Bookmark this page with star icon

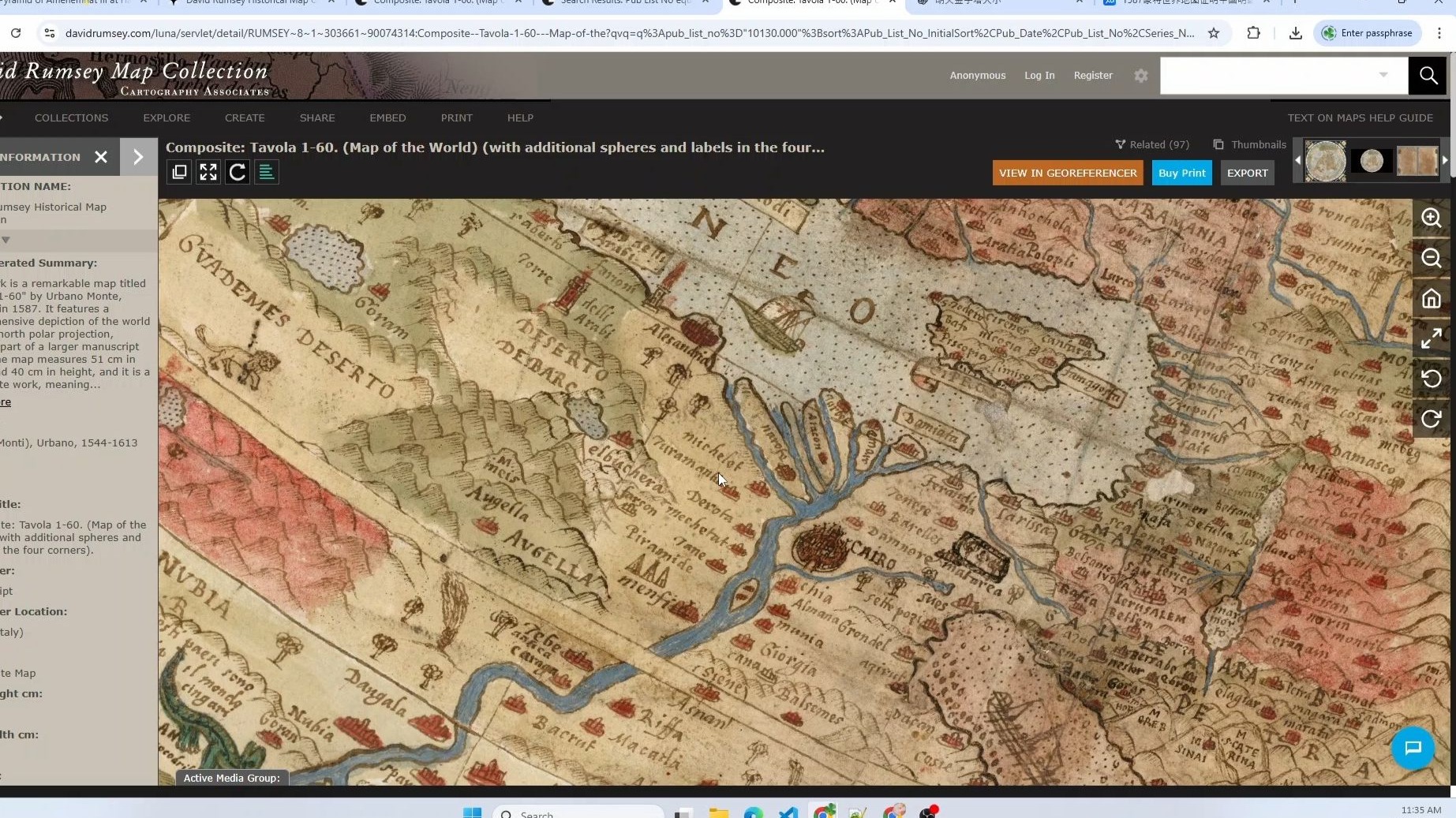[x=1214, y=33]
